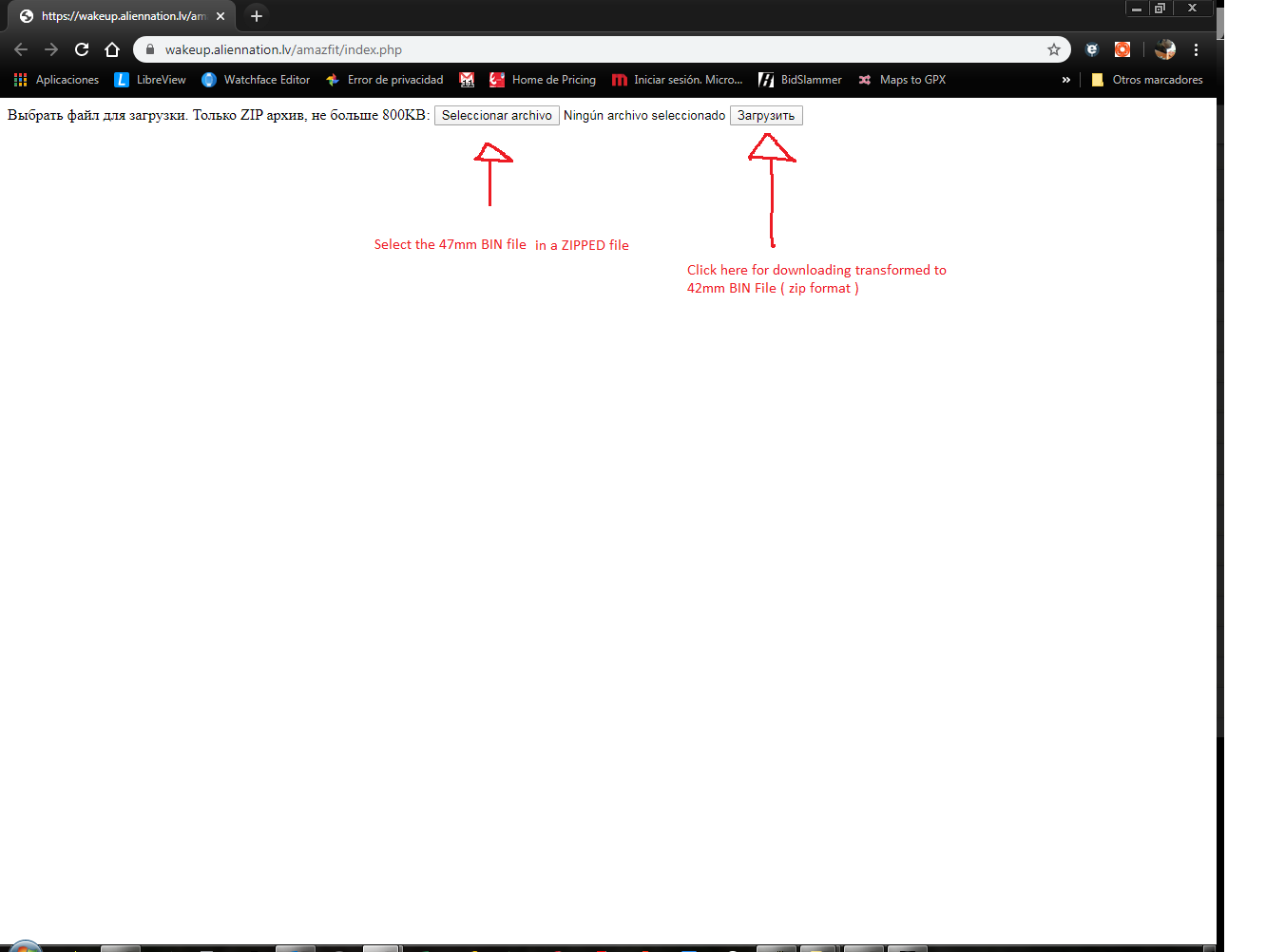1285x952 pixels.
Task: Click the browser back arrow
Action: 21,49
